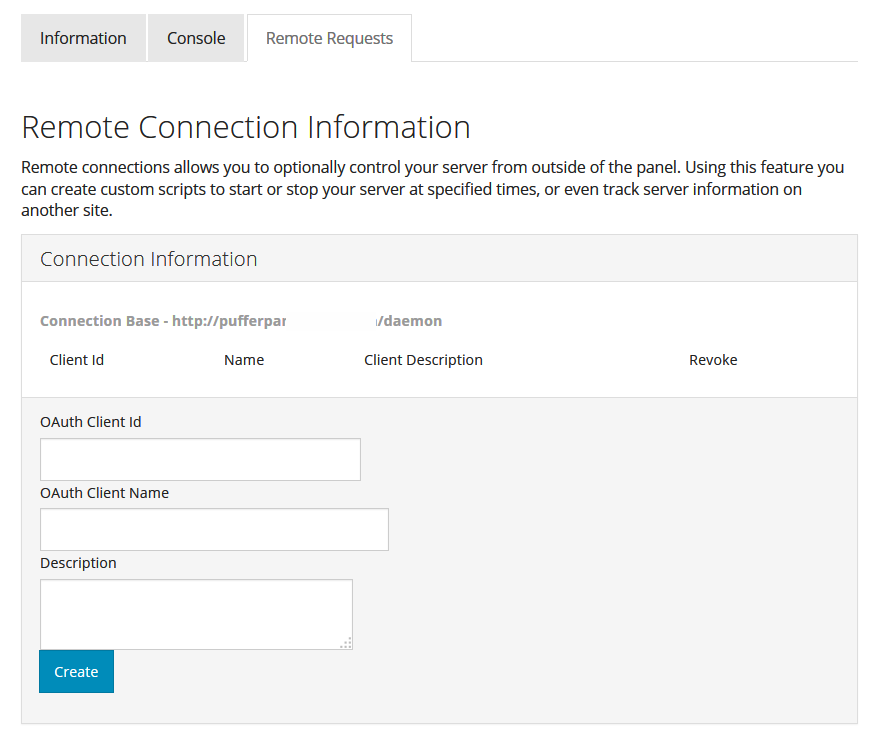This screenshot has width=878, height=746.
Task: Click the /daemon end of the URL
Action: [410, 321]
